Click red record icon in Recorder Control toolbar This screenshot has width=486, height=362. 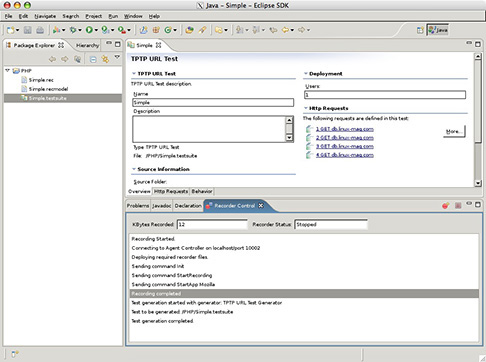click(446, 206)
